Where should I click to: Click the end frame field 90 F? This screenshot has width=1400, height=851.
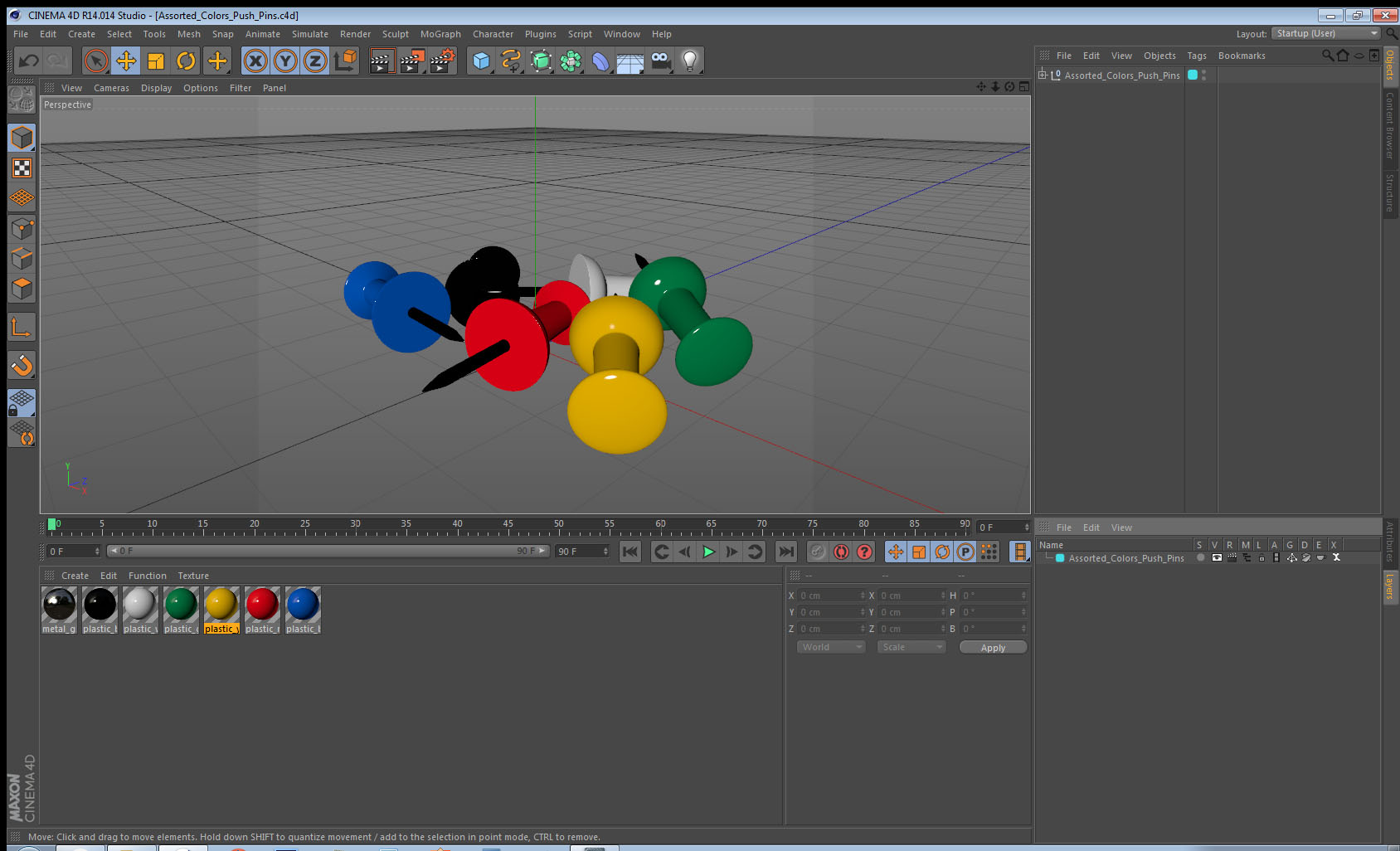(582, 552)
